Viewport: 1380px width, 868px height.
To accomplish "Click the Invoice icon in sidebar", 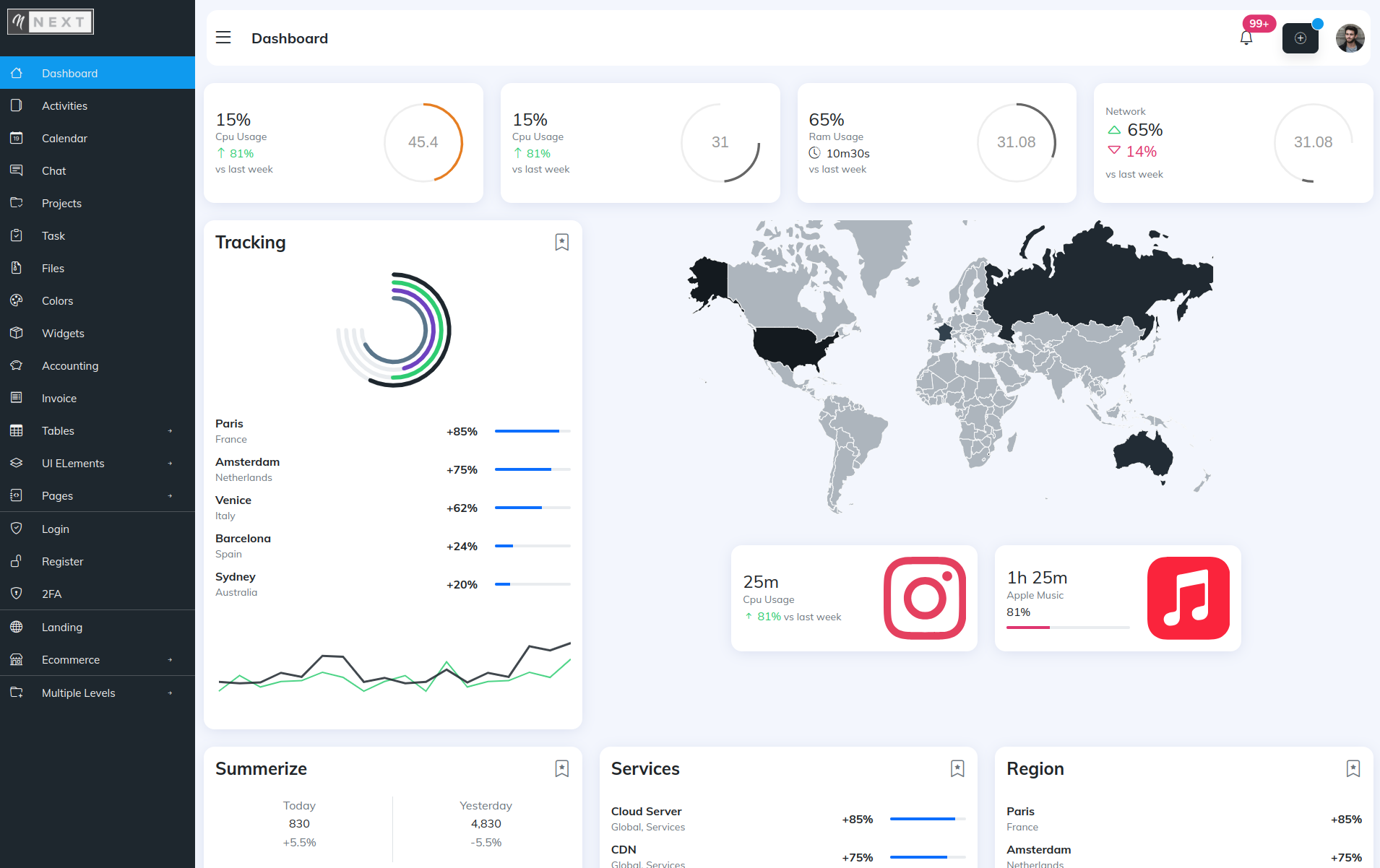I will [17, 398].
